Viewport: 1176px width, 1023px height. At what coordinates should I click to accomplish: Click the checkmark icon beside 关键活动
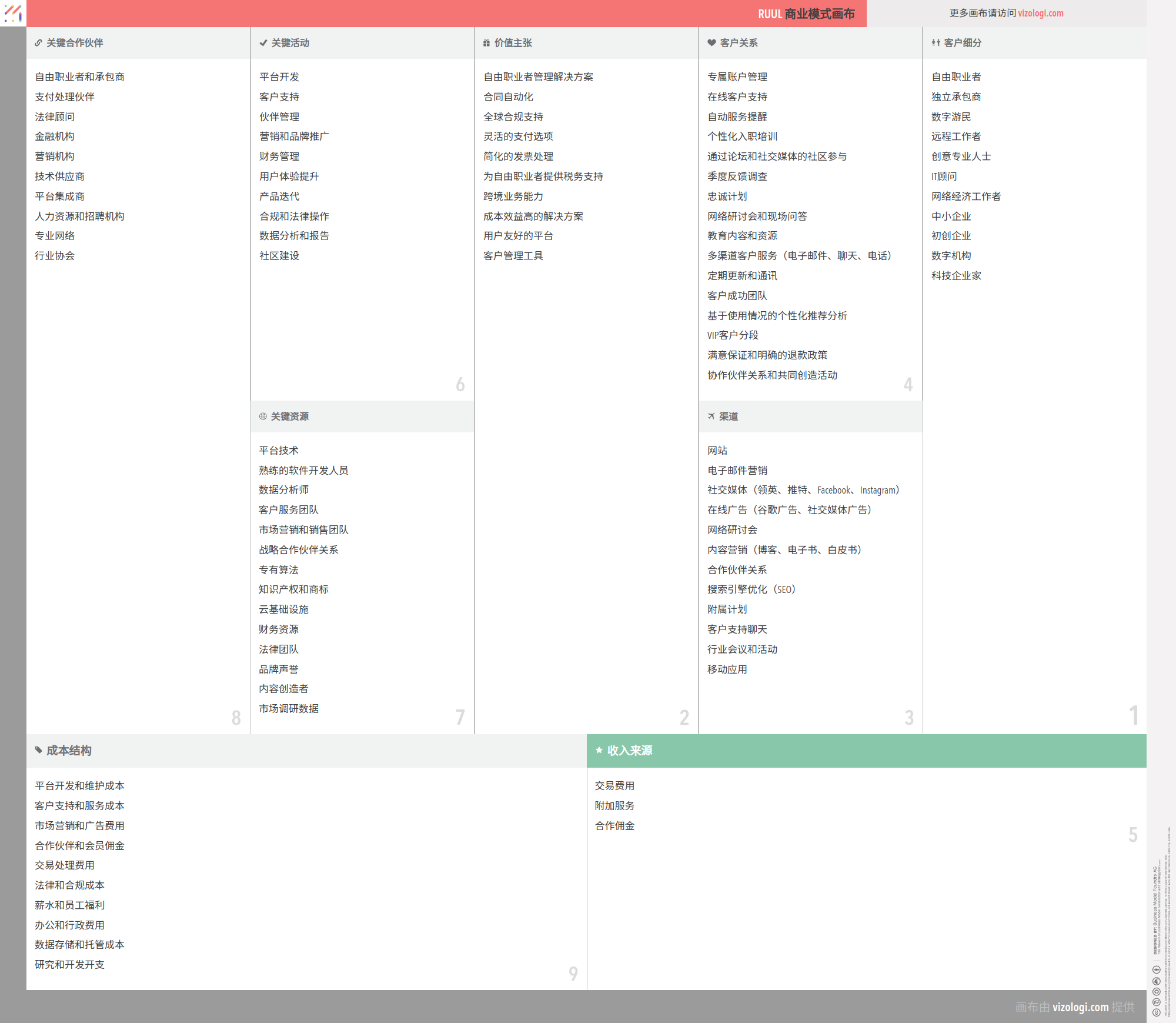point(263,43)
